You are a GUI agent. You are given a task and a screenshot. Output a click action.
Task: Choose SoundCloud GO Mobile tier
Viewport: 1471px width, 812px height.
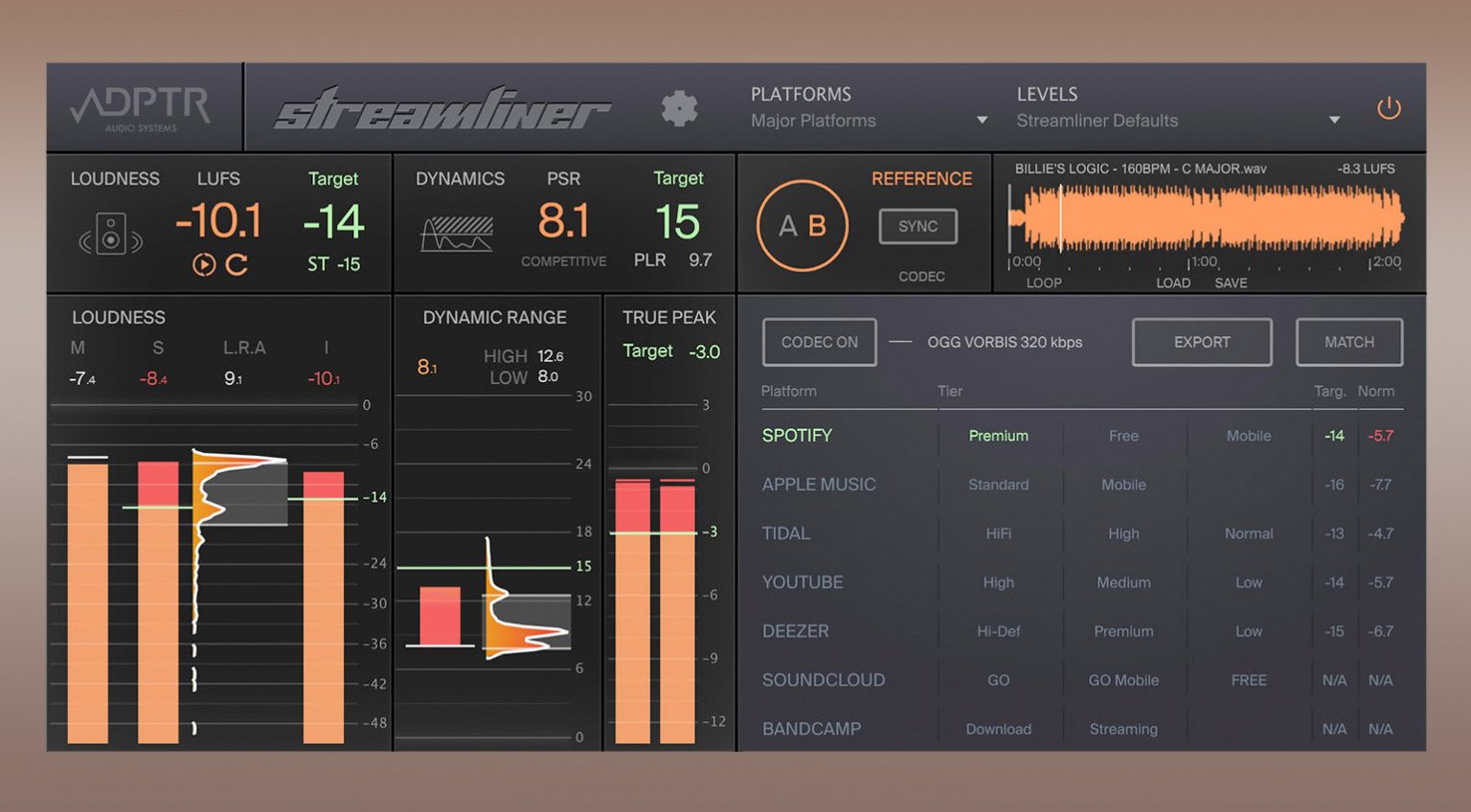point(1123,680)
